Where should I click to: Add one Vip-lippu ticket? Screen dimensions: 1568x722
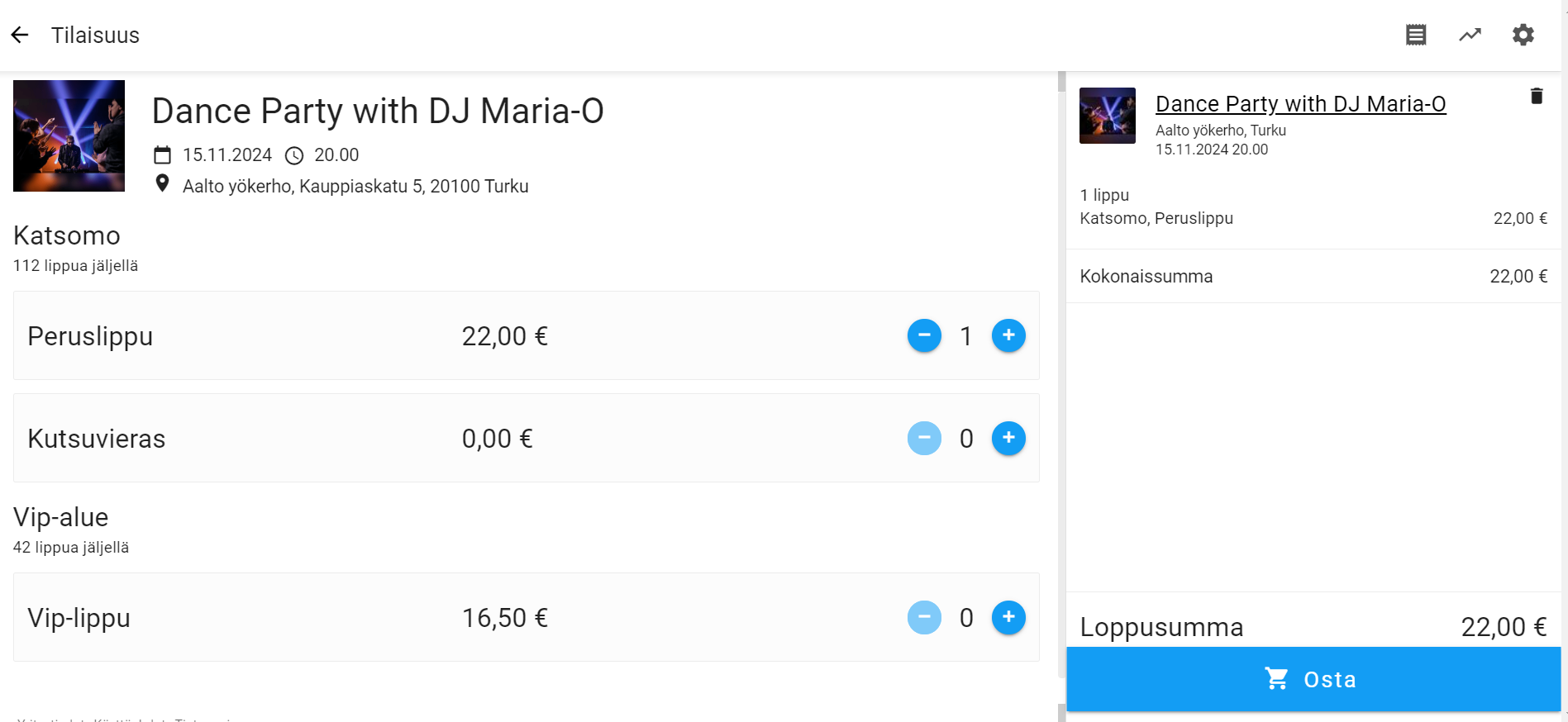(1008, 617)
